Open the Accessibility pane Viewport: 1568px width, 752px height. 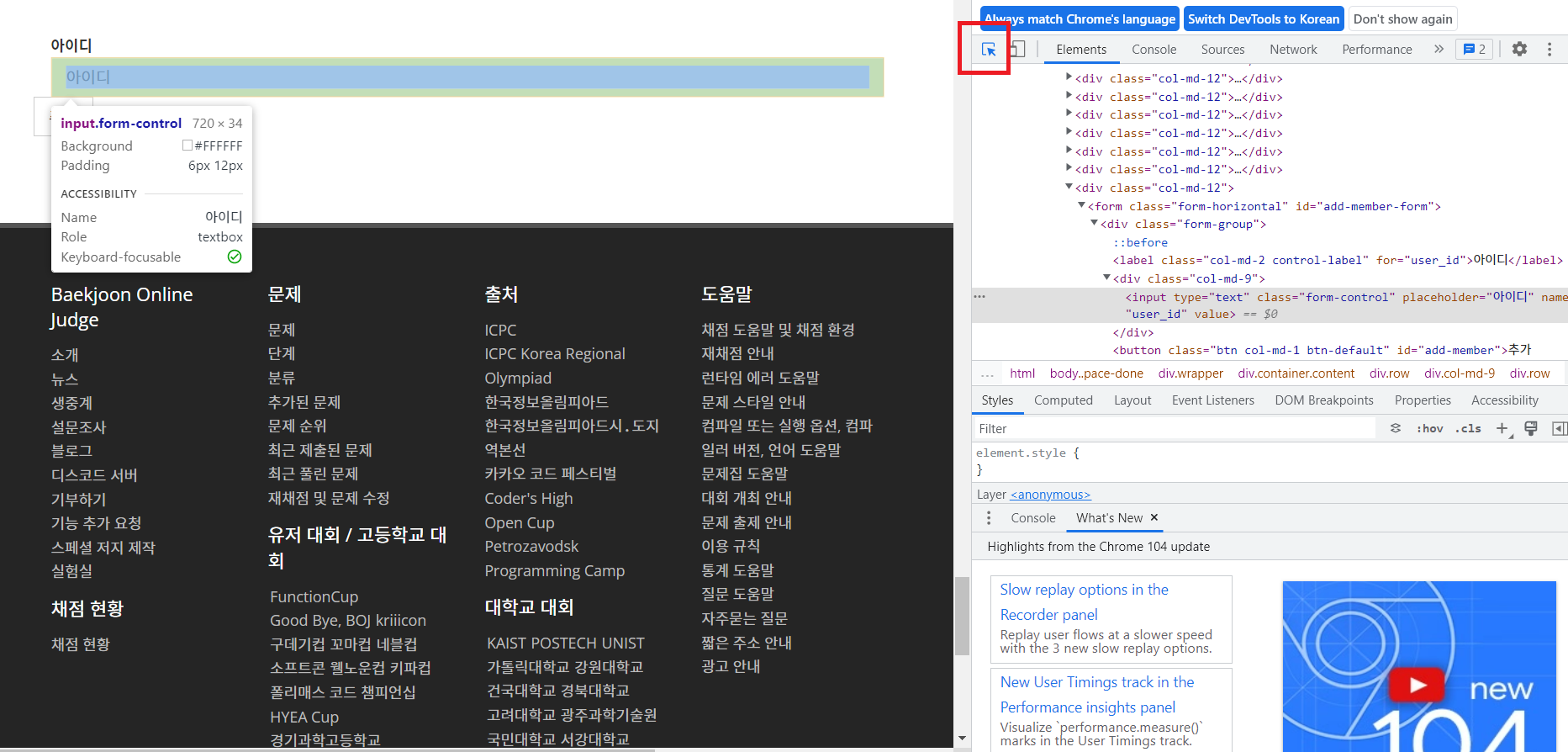tap(1504, 400)
